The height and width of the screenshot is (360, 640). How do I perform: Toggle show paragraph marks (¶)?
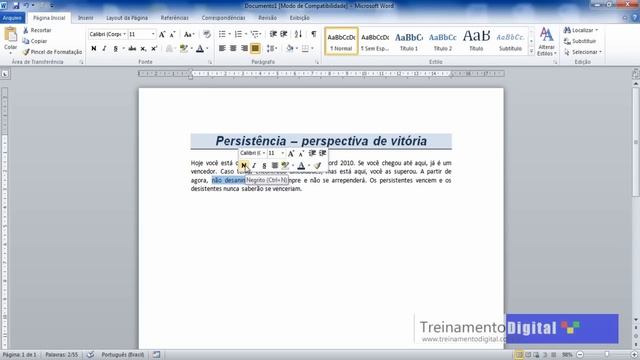click(313, 34)
